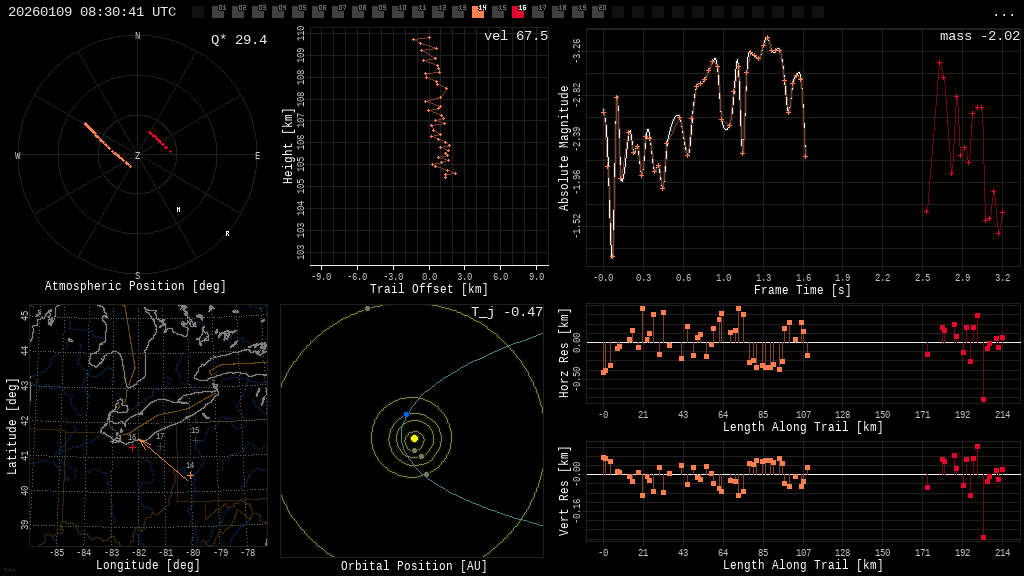The height and width of the screenshot is (576, 1024).
Task: Select the station 20 indicator in top bar
Action: pos(598,12)
